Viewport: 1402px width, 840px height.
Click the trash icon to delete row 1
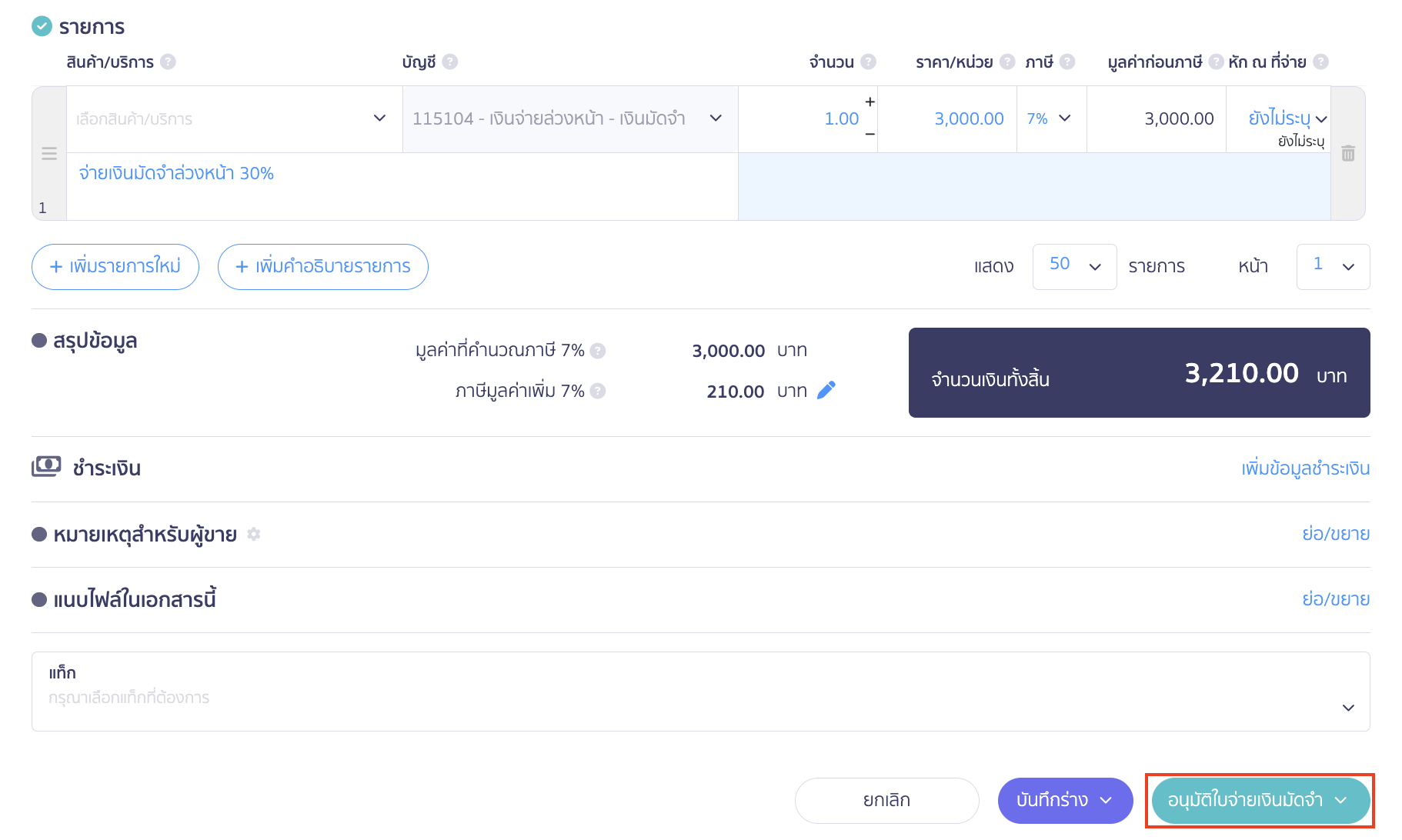(x=1348, y=154)
